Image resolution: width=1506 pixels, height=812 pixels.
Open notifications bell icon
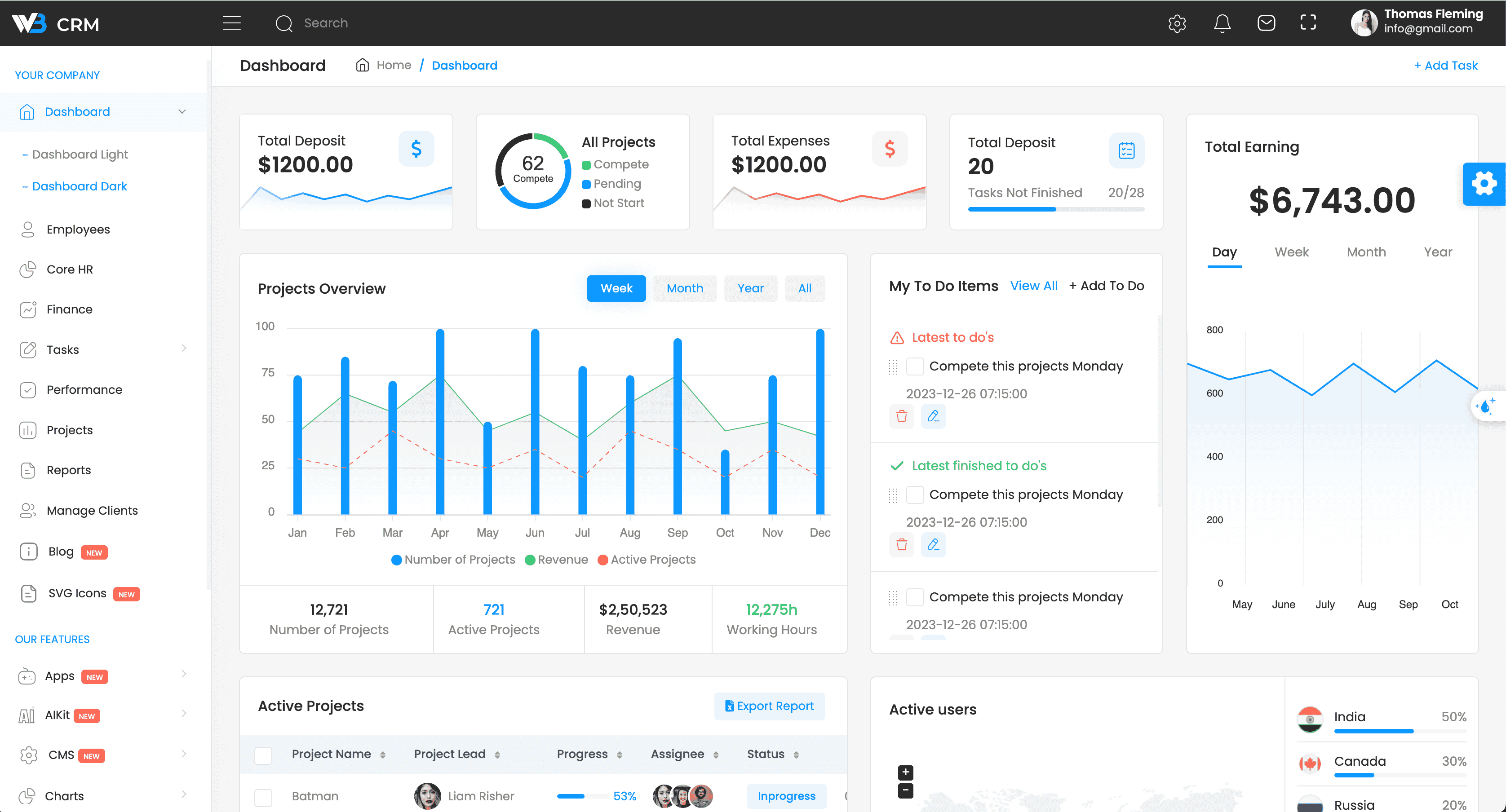[x=1222, y=23]
